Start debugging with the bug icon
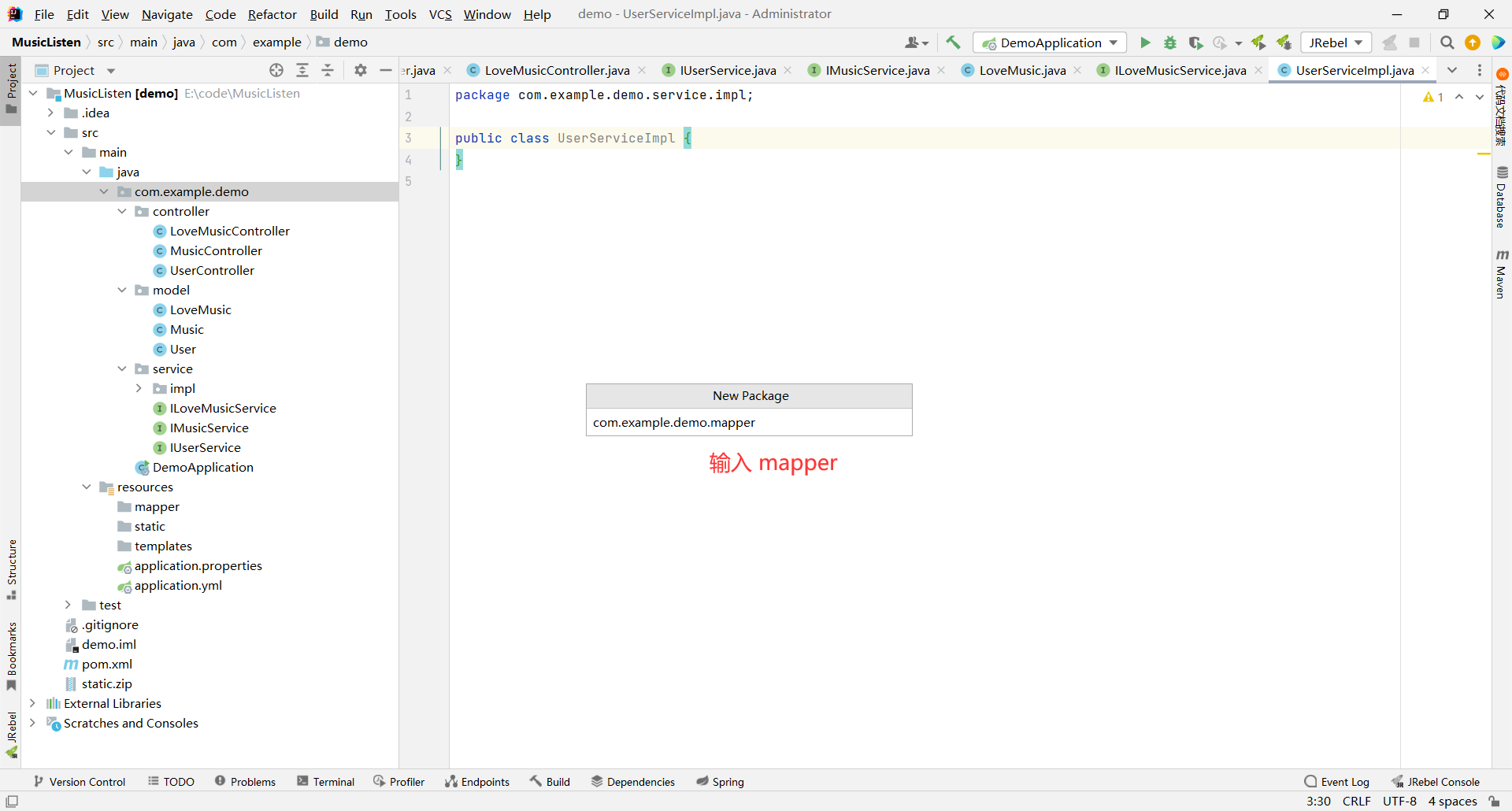 coord(1170,43)
